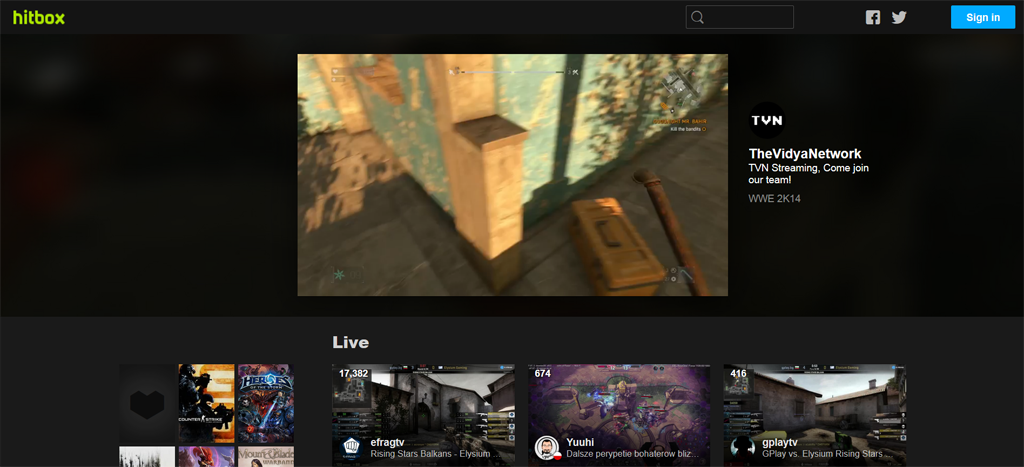Select the 'TVN Streaming, Come join our team!' text
Screen dimensions: 1024x467
point(808,174)
